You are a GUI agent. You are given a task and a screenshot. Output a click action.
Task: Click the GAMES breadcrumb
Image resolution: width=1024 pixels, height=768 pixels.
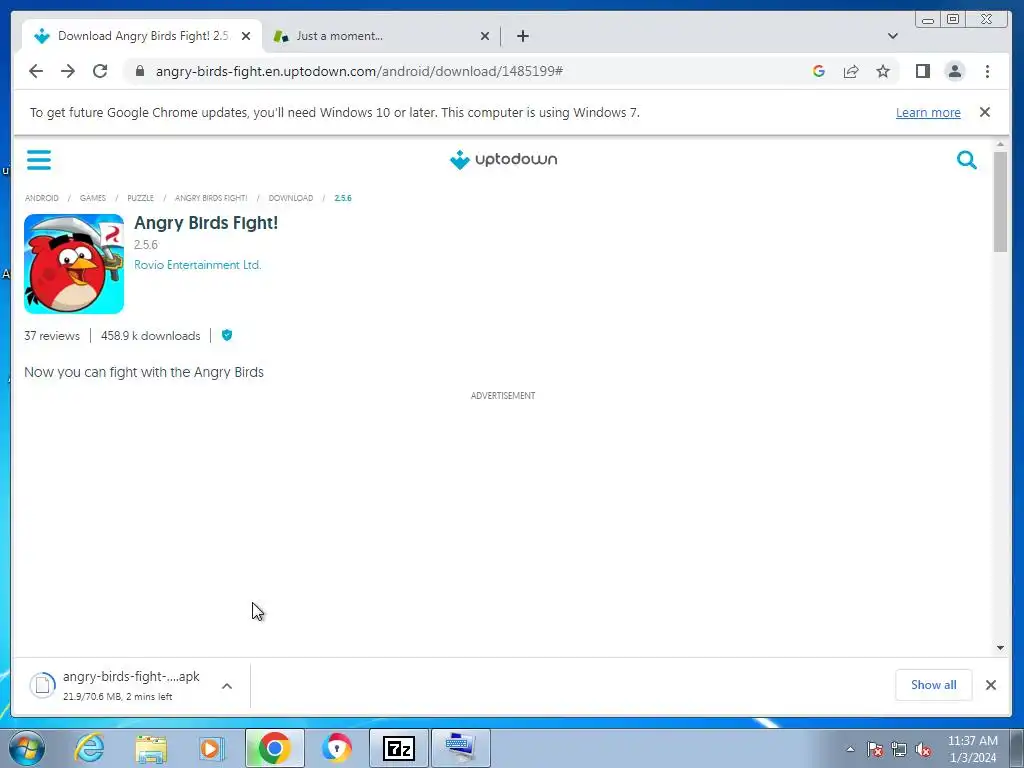tap(93, 198)
